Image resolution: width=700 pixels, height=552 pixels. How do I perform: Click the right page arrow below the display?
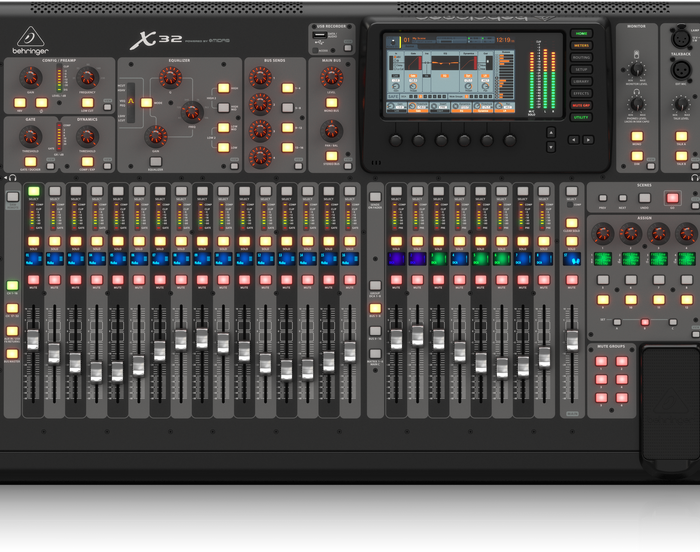point(588,140)
